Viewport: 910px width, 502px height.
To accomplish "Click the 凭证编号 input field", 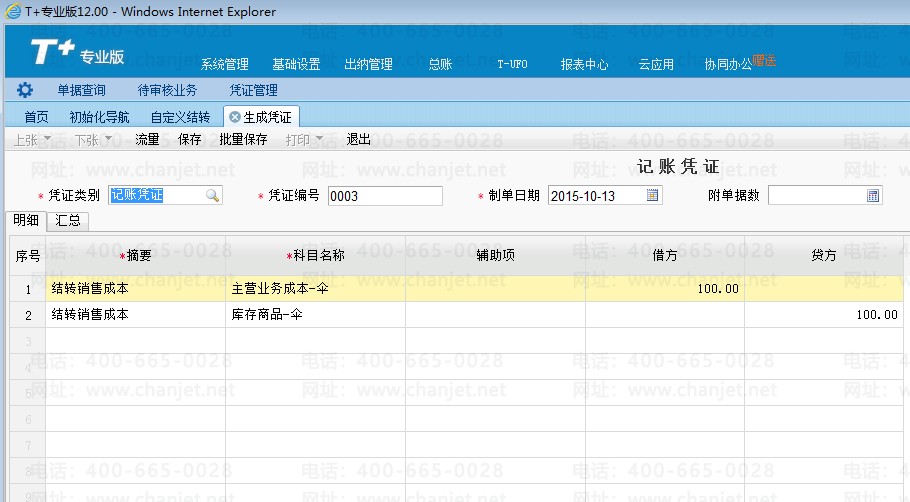I will (384, 196).
